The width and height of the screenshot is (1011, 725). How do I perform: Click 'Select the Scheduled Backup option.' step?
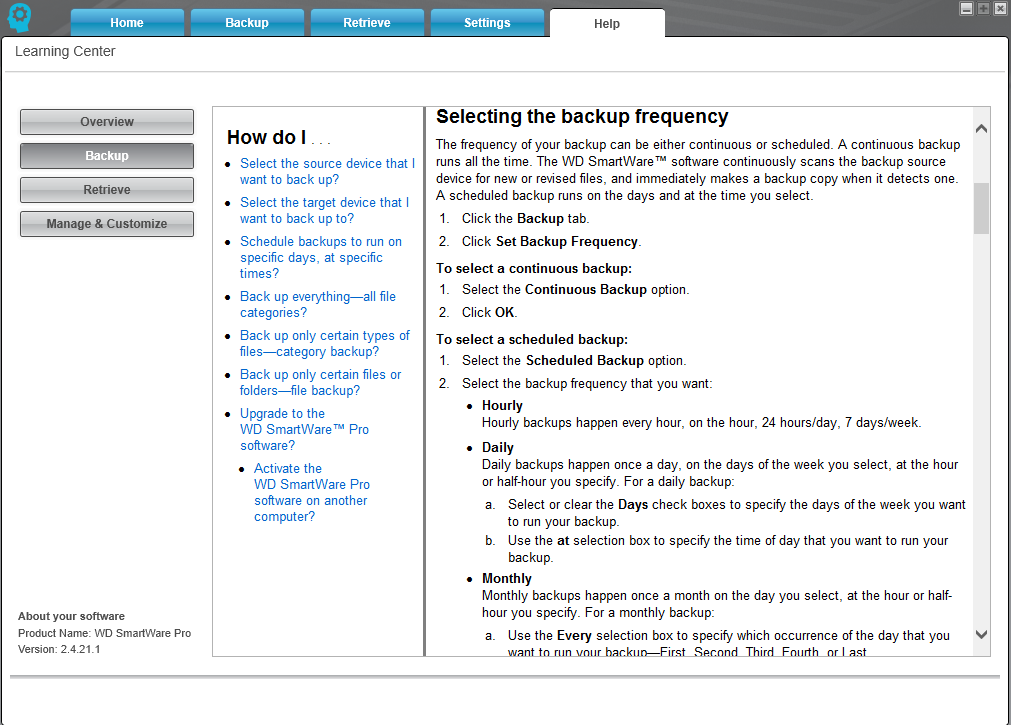574,361
